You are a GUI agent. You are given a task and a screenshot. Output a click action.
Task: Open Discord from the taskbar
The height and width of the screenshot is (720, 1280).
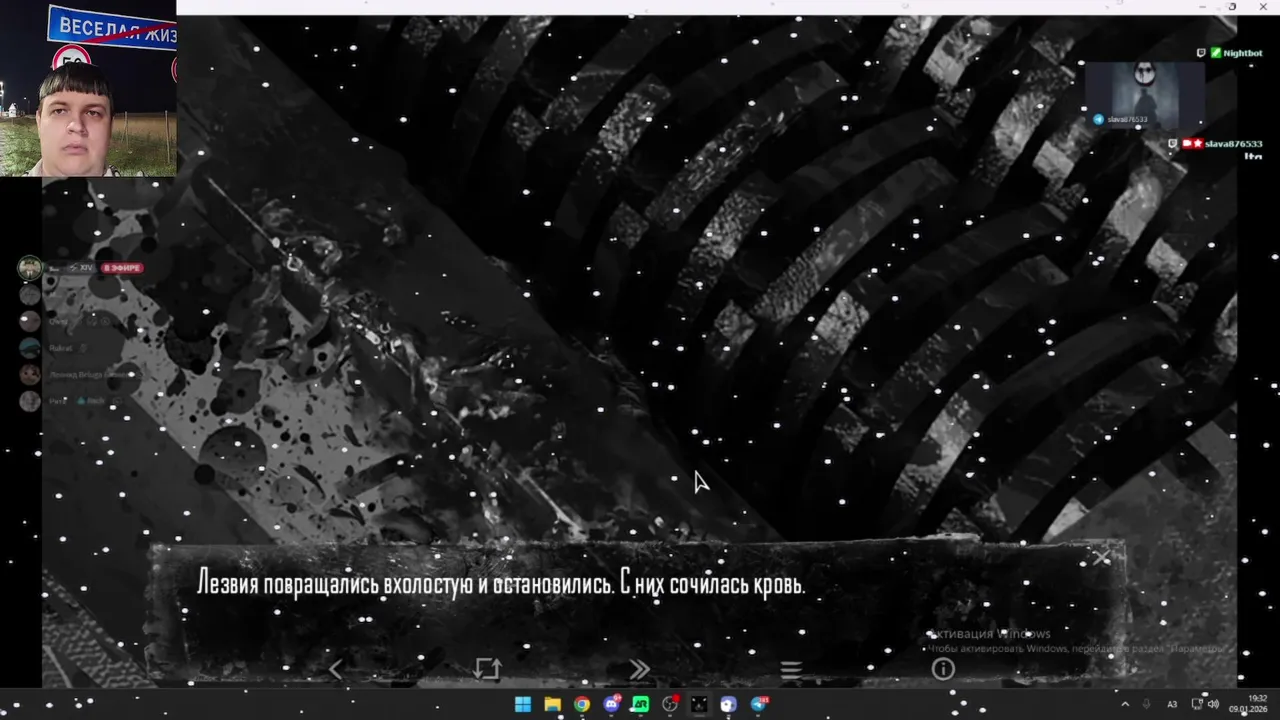click(611, 704)
